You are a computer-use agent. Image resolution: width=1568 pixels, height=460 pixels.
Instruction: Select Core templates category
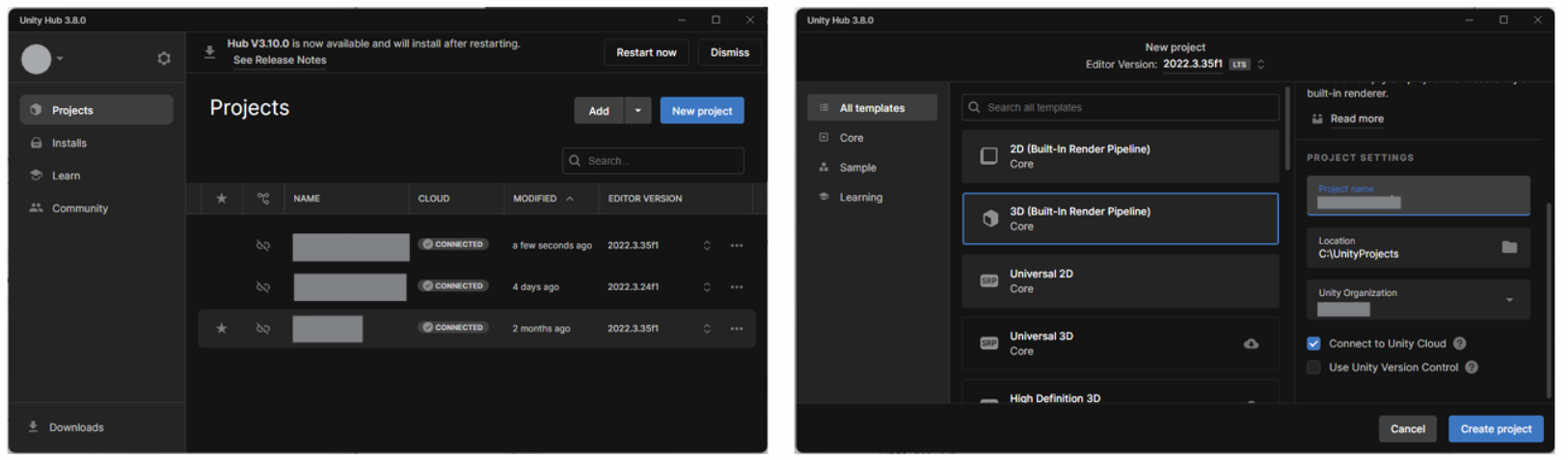(872, 138)
